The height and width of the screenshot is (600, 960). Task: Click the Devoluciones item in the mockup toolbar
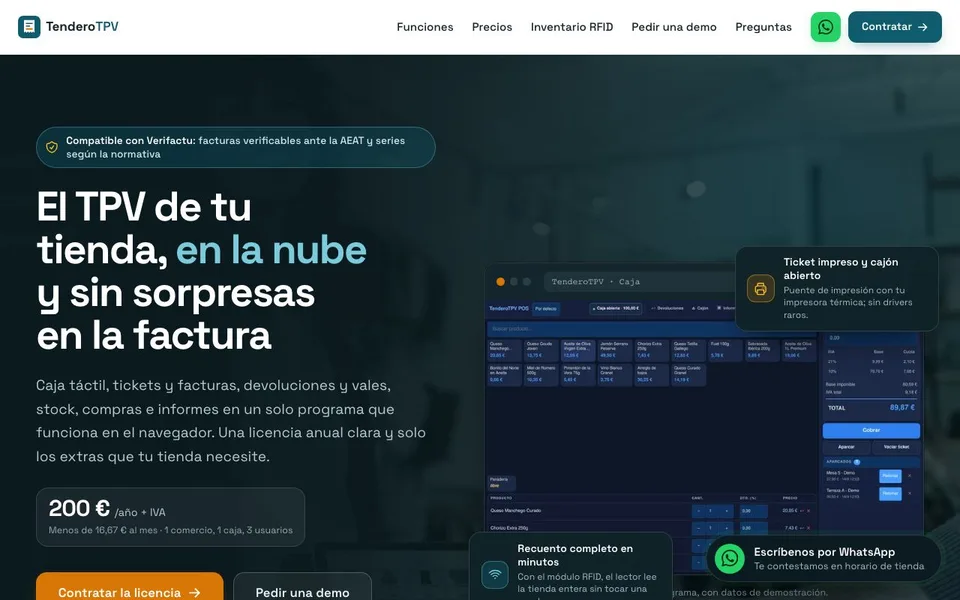(667, 309)
